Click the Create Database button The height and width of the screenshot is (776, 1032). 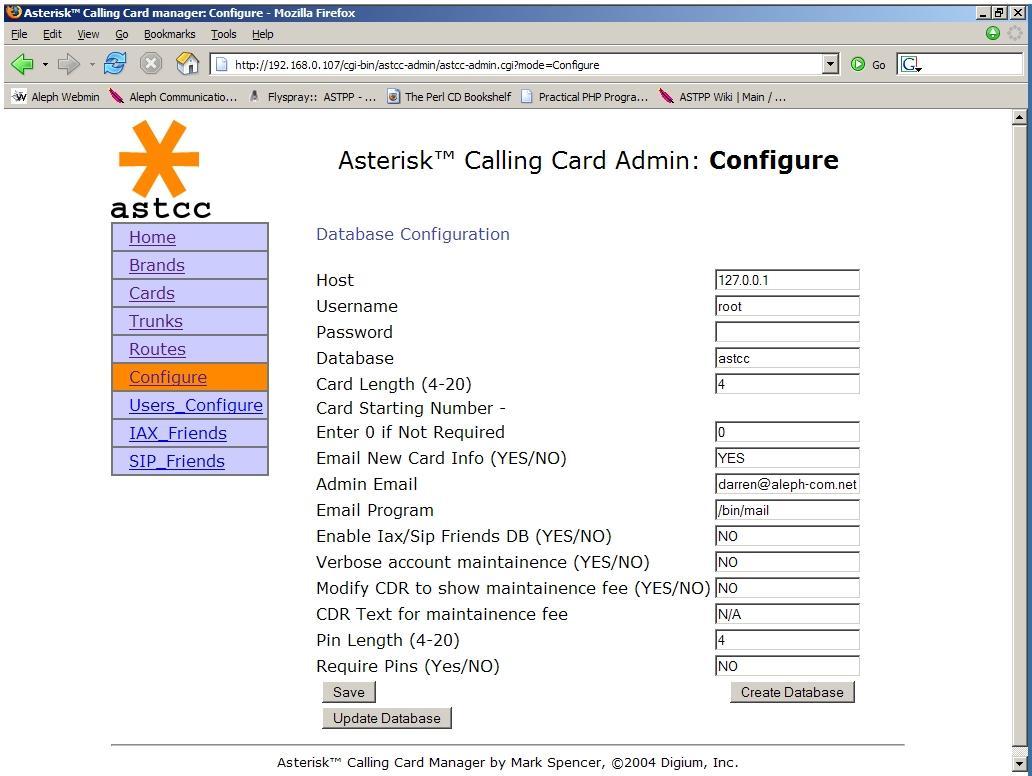tap(791, 692)
